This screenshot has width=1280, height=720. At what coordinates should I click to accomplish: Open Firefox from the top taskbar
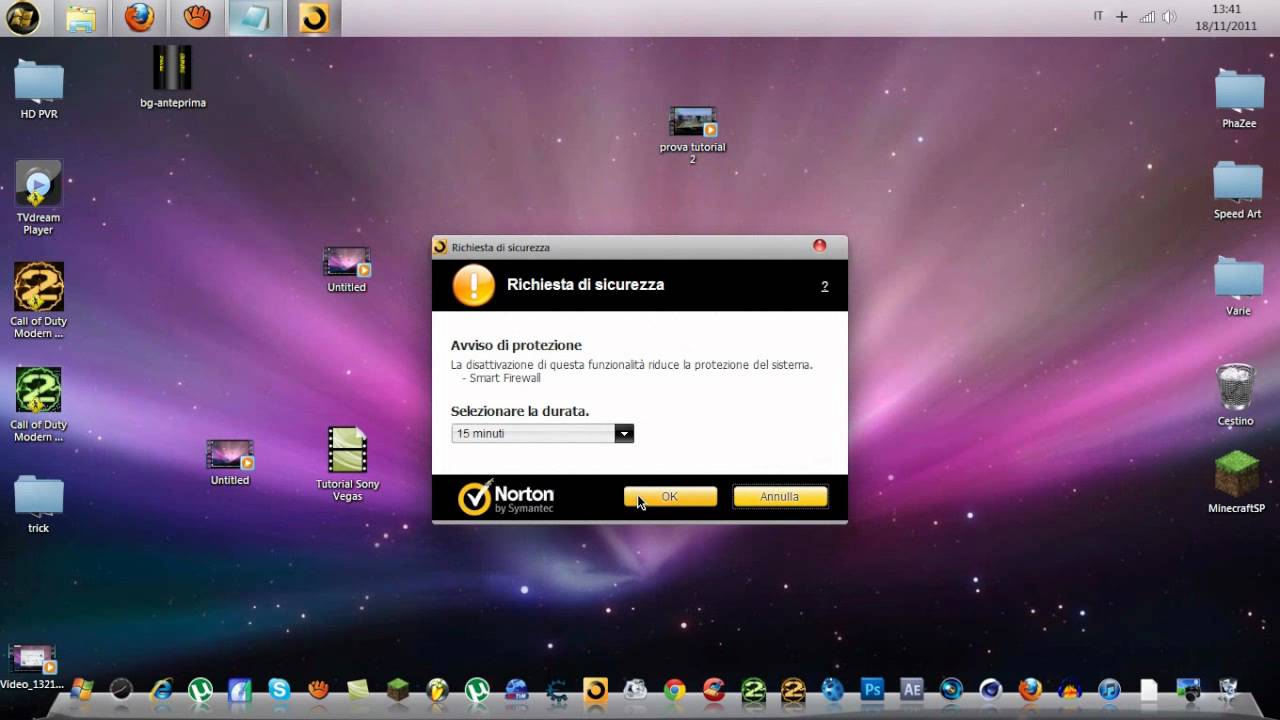tap(139, 17)
